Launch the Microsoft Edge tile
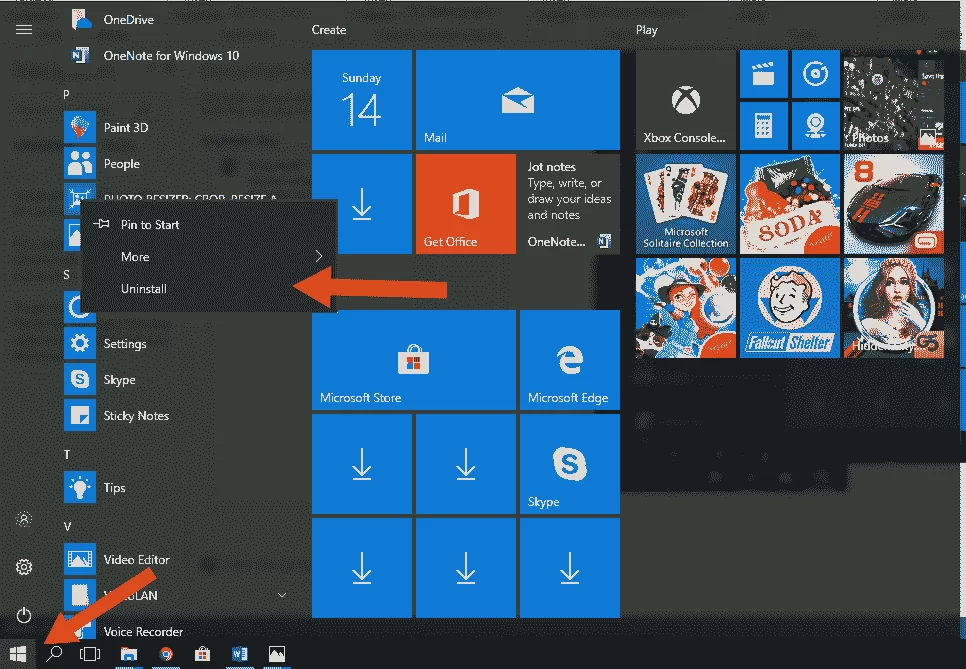966x669 pixels. (x=570, y=360)
